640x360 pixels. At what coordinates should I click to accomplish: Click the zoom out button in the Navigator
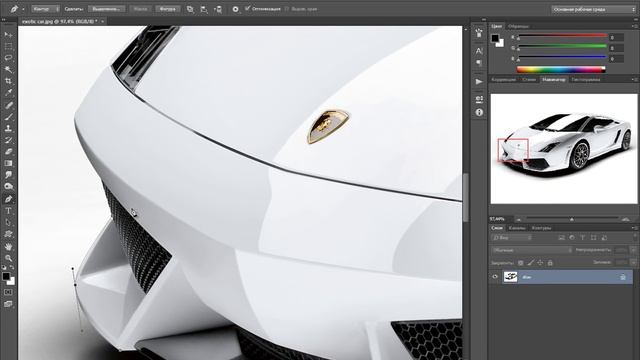click(518, 219)
